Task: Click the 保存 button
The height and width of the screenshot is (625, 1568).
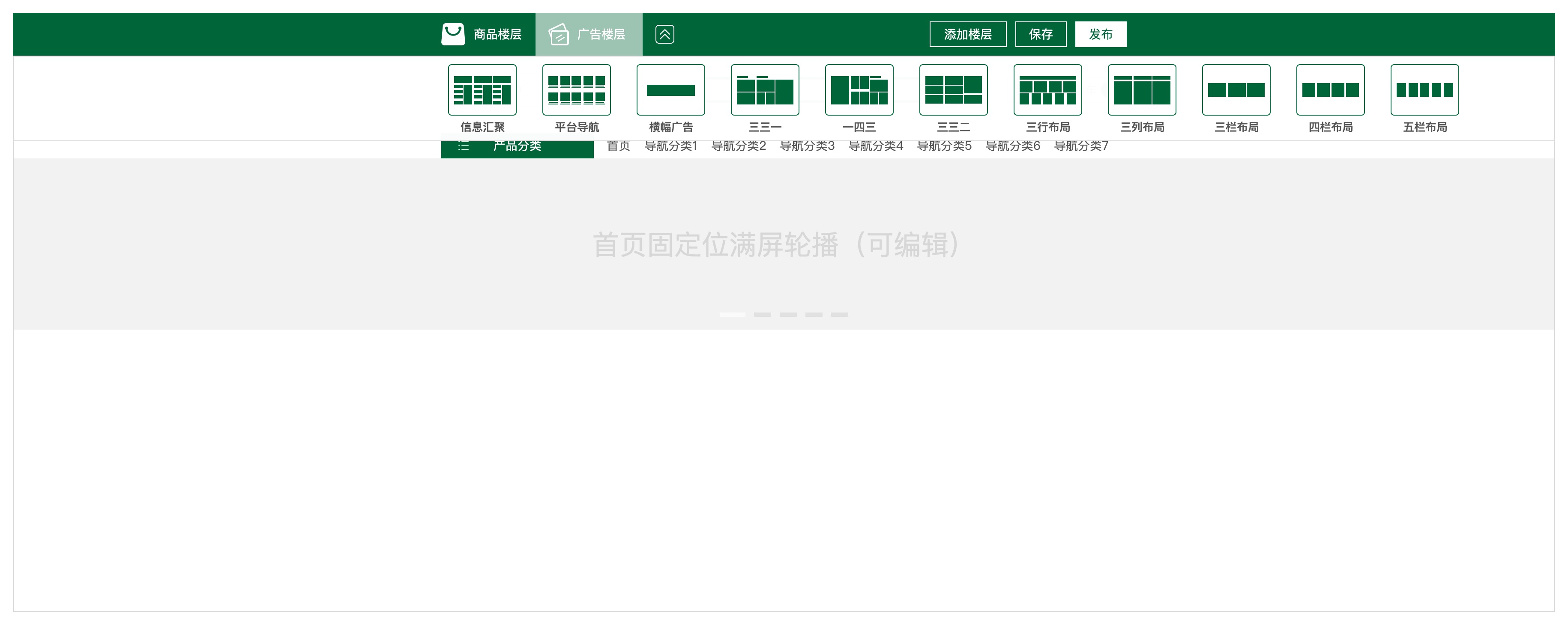Action: click(x=1041, y=34)
